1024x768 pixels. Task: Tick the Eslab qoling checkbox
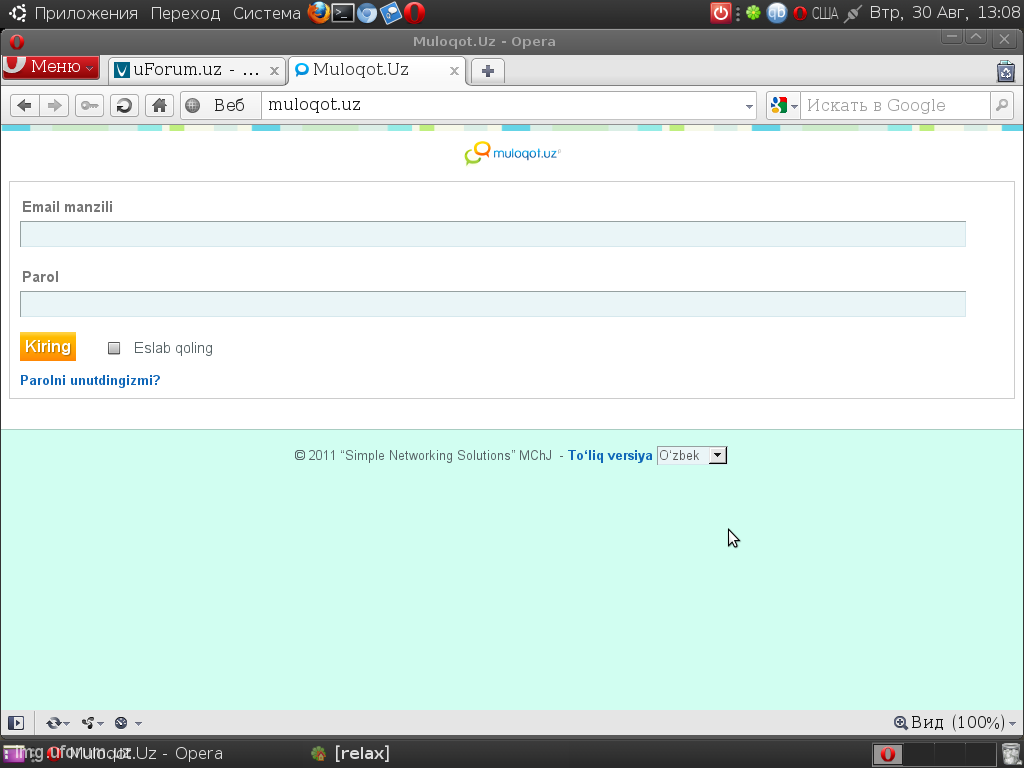[114, 348]
